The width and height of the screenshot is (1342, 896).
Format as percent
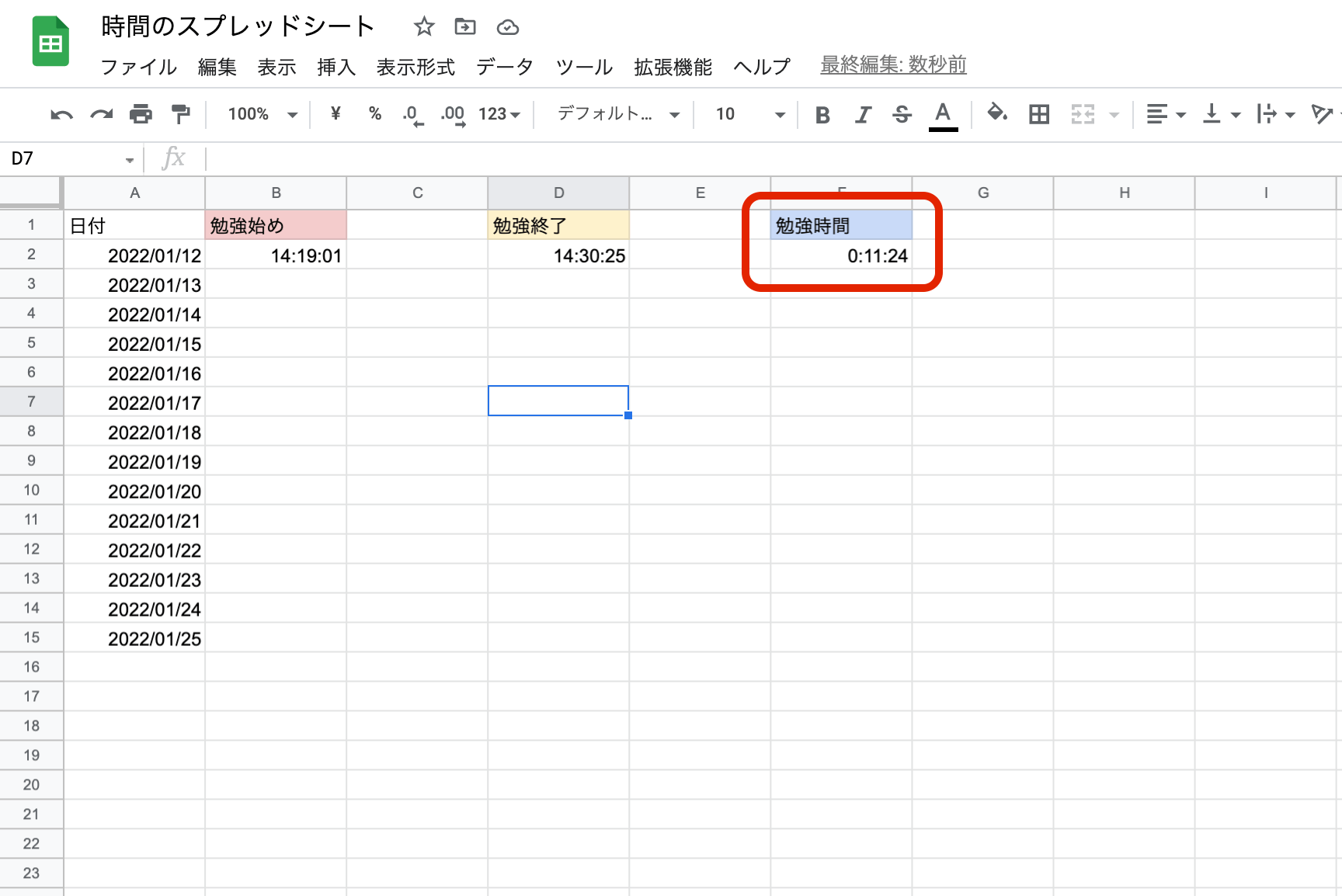click(x=375, y=114)
